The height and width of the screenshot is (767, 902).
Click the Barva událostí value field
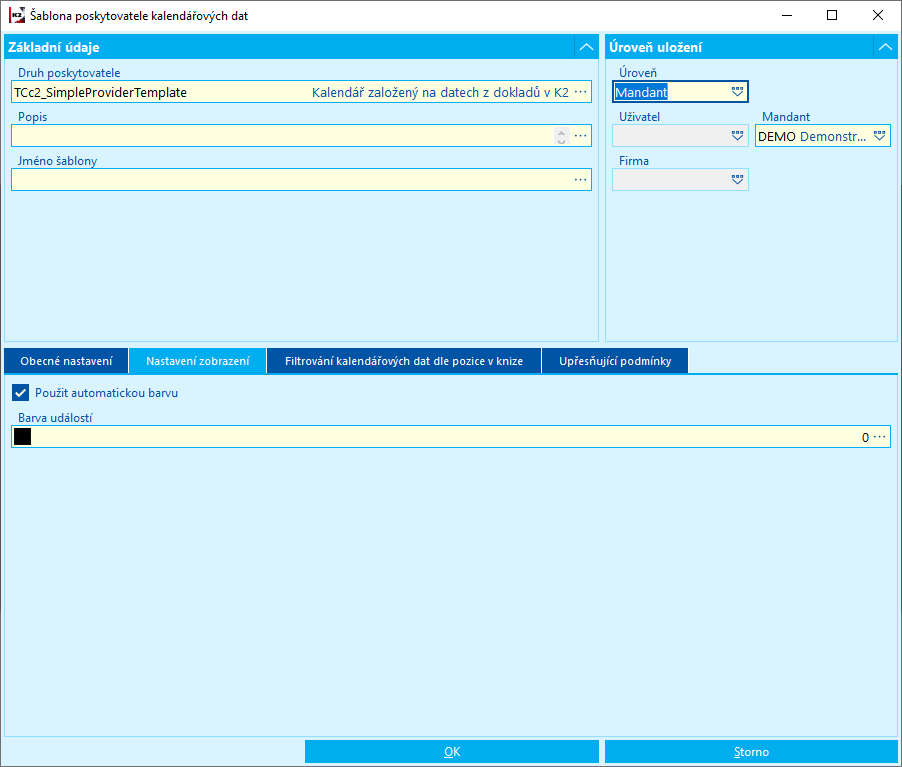[451, 437]
